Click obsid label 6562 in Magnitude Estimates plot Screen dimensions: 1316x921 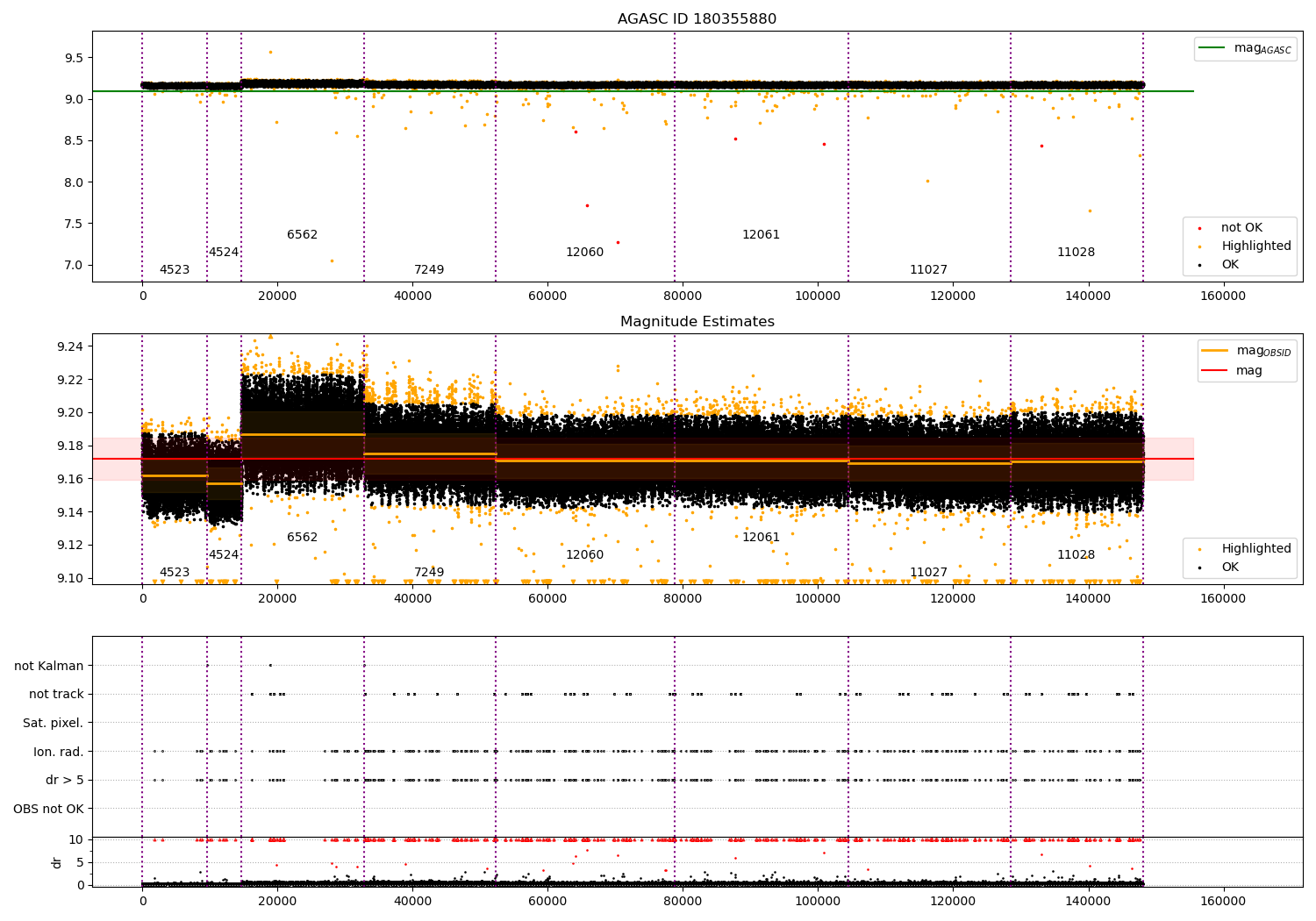303,538
